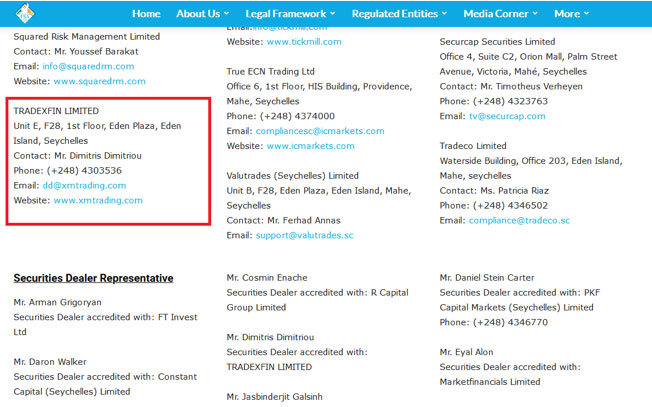Expand the Media Corner dropdown chevron
The width and height of the screenshot is (652, 407).
pos(535,14)
